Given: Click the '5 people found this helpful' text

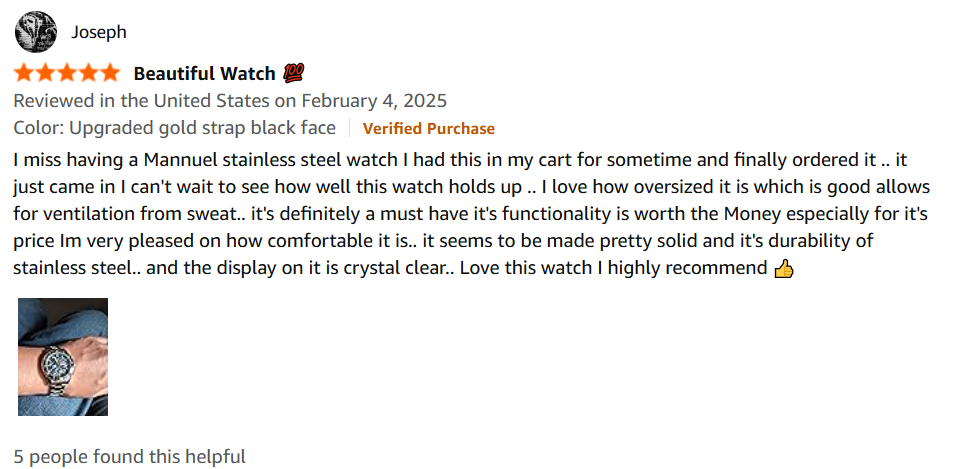Looking at the screenshot, I should [129, 456].
